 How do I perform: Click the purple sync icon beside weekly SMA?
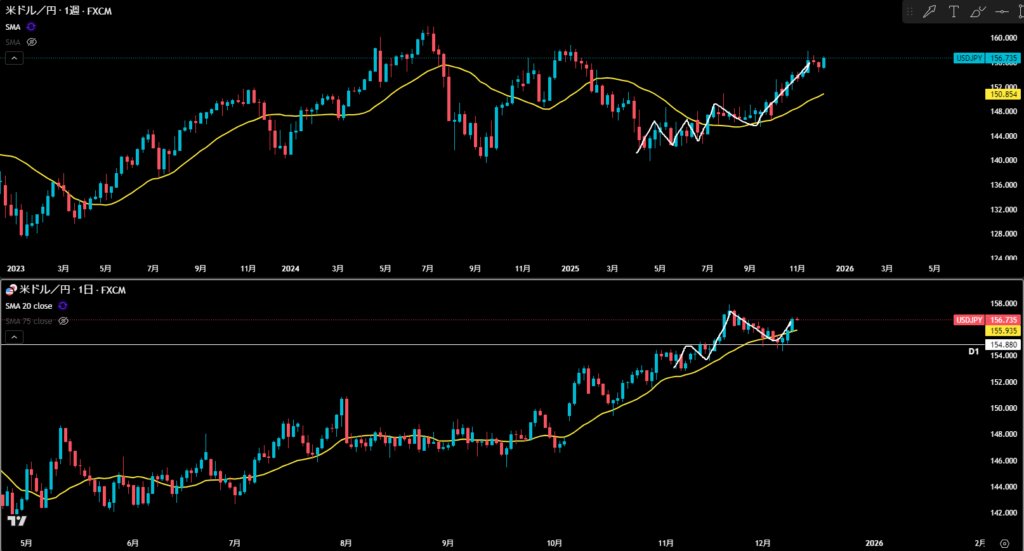(x=31, y=27)
